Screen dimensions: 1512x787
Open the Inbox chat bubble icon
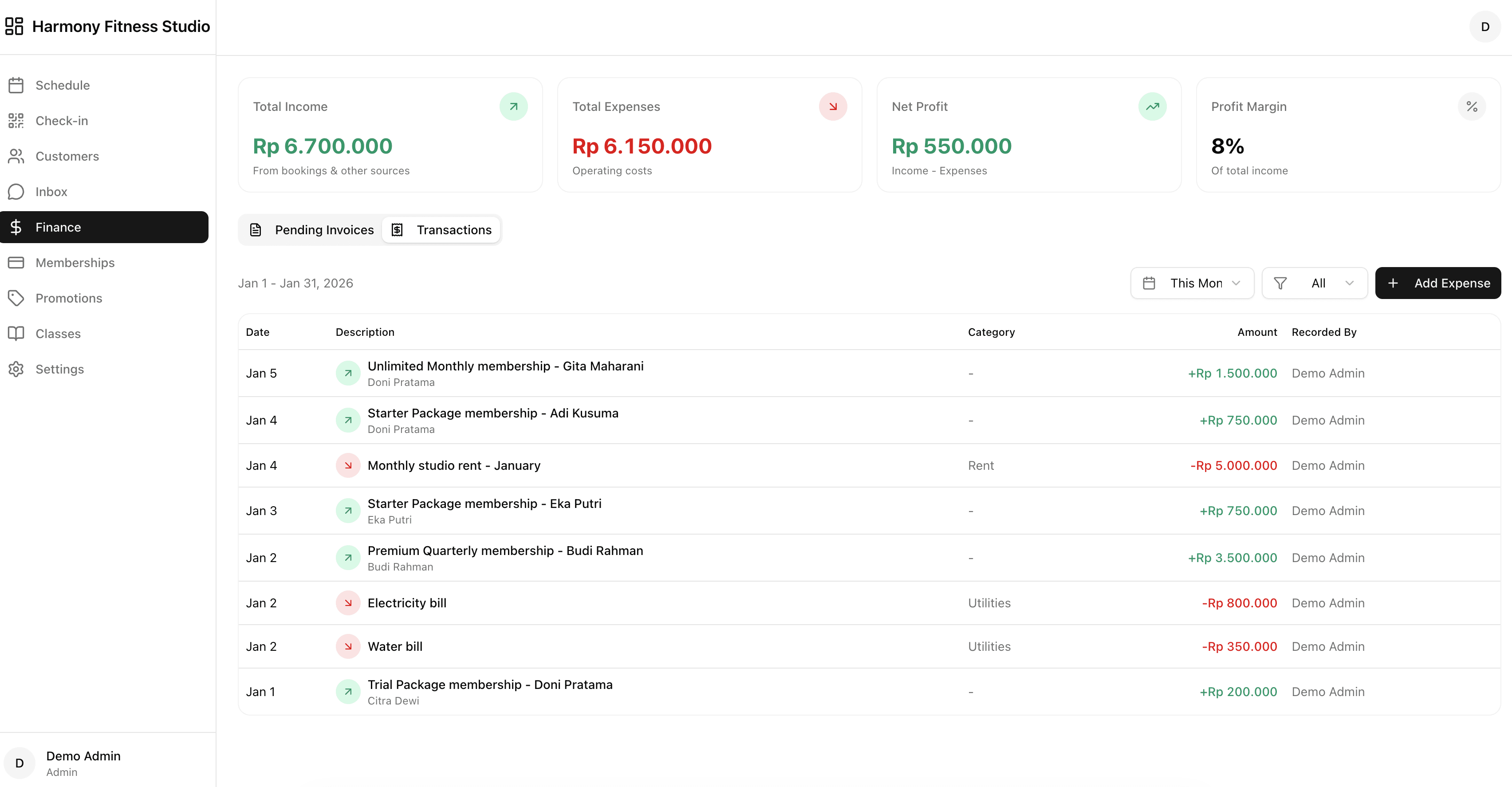pyautogui.click(x=16, y=192)
